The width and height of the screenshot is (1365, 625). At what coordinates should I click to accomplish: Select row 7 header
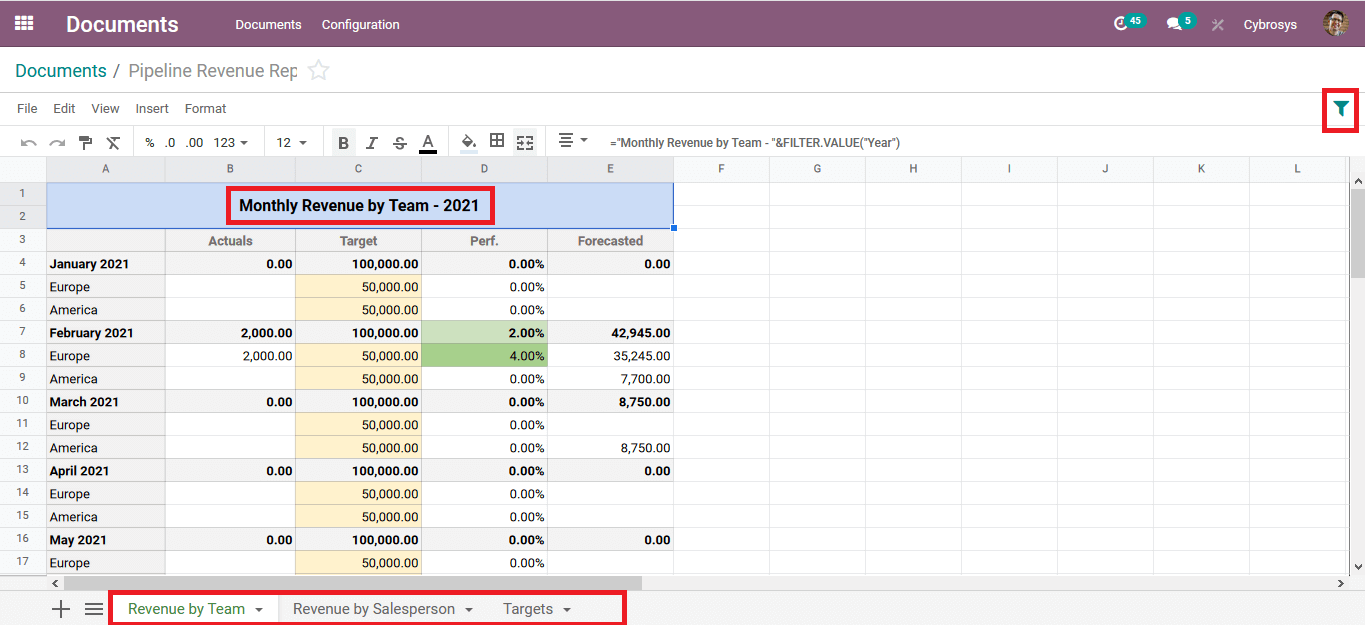23,332
